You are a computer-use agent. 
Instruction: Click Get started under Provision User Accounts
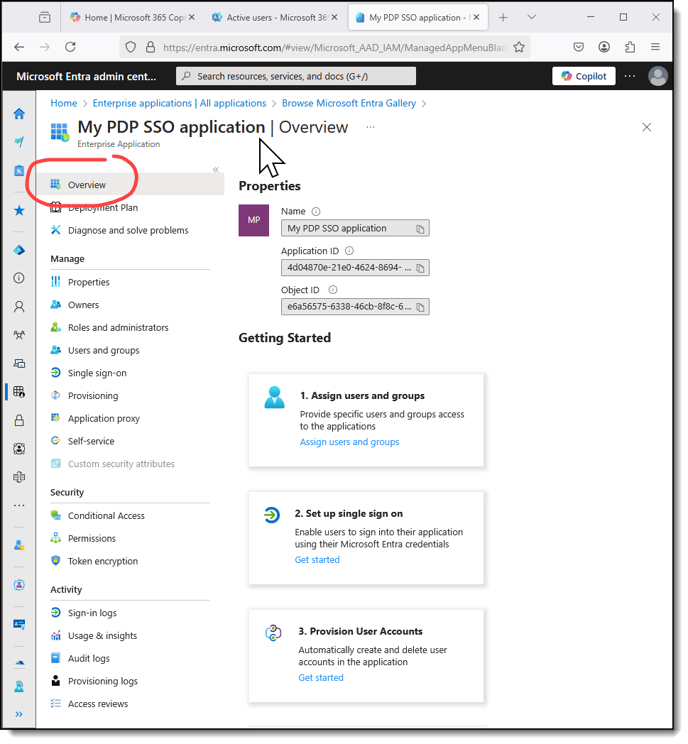[321, 678]
